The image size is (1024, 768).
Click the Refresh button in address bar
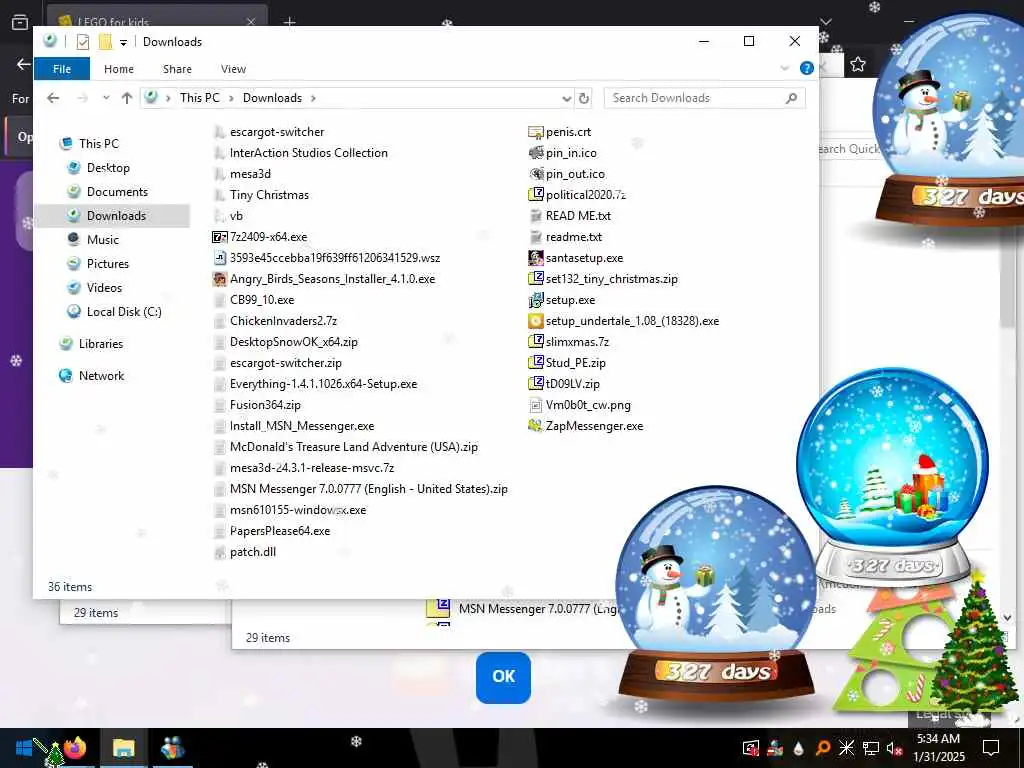point(584,98)
